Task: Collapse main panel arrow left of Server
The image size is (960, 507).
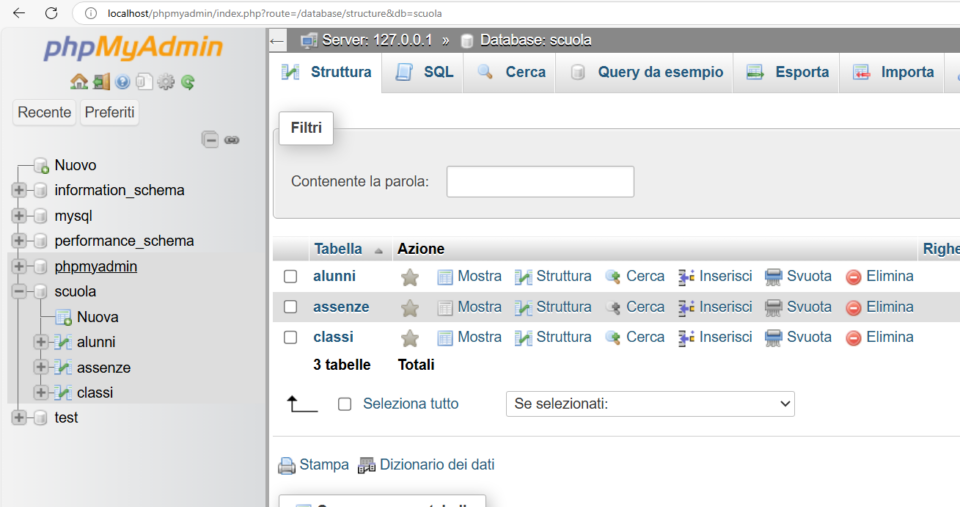Action: coord(277,41)
